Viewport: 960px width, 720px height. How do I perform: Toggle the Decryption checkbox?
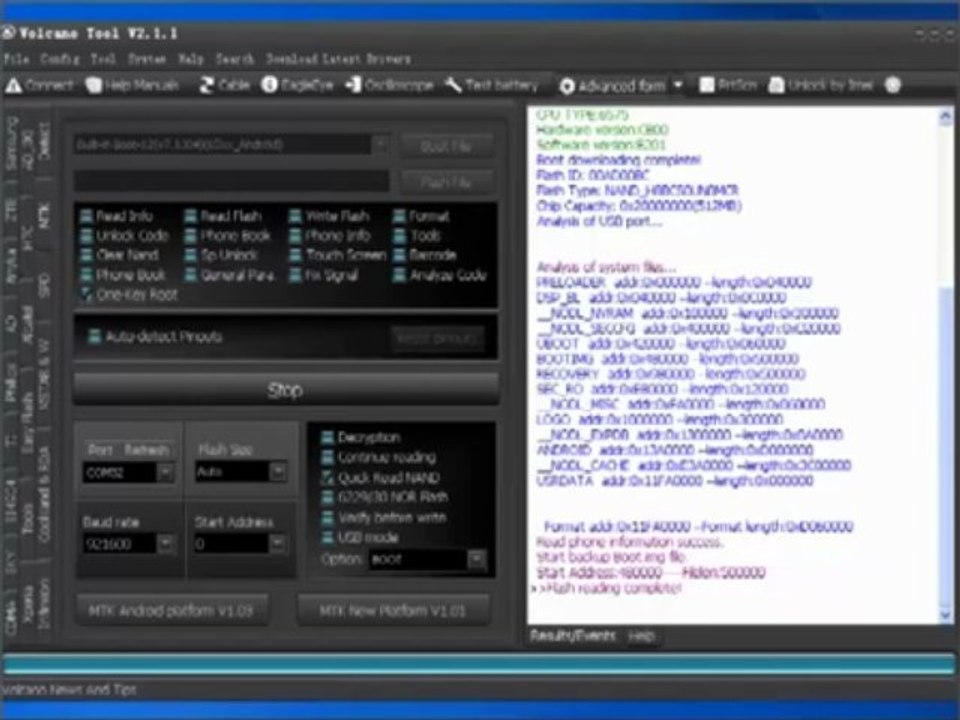(328, 438)
